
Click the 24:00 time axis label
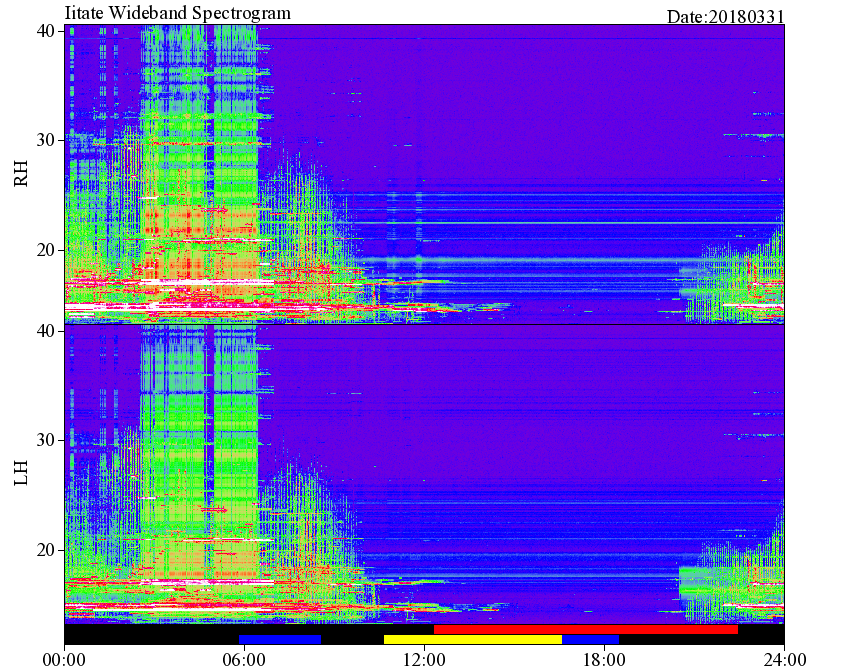(784, 660)
